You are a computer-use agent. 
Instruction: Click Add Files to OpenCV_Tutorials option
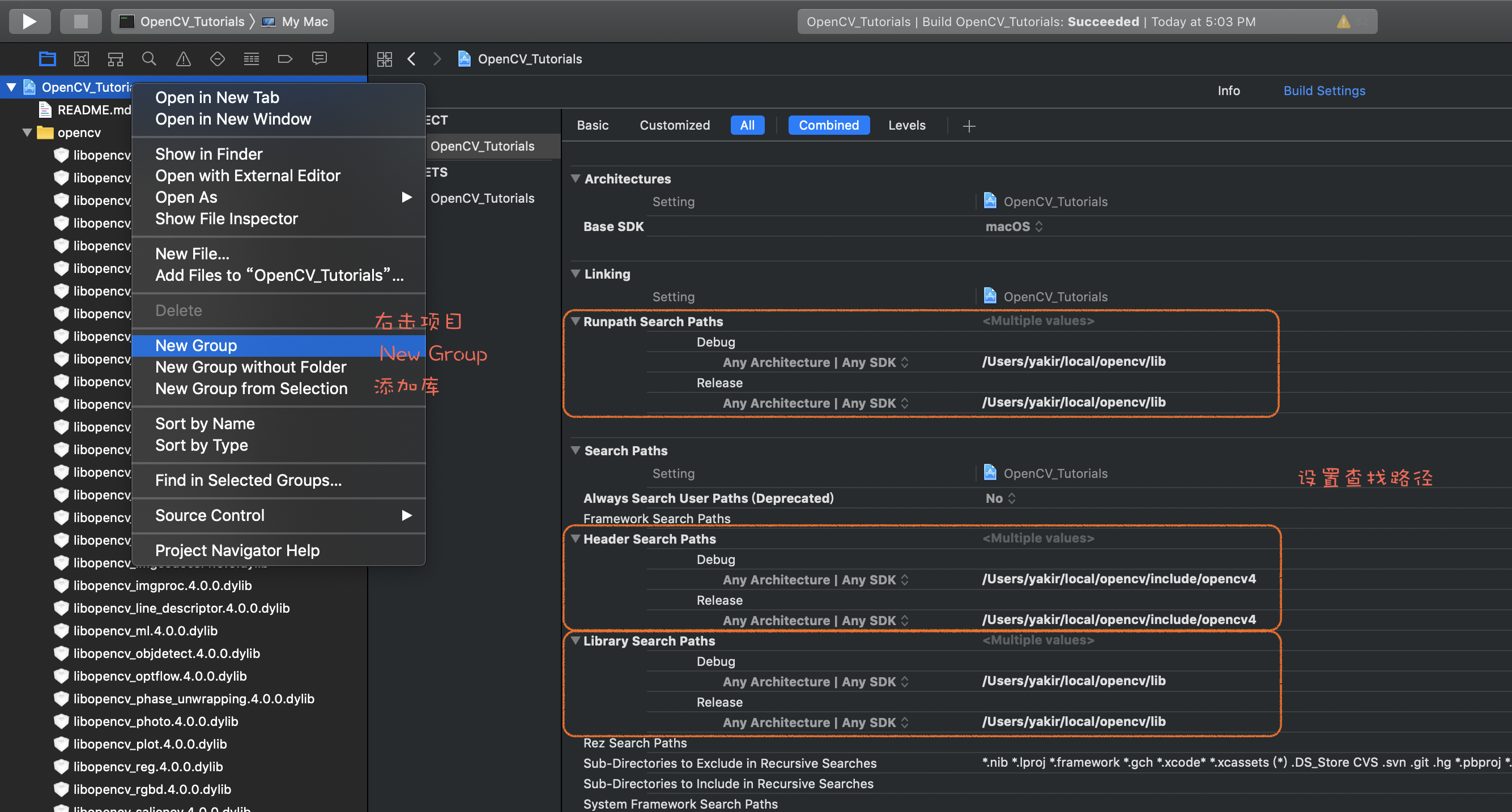point(278,275)
